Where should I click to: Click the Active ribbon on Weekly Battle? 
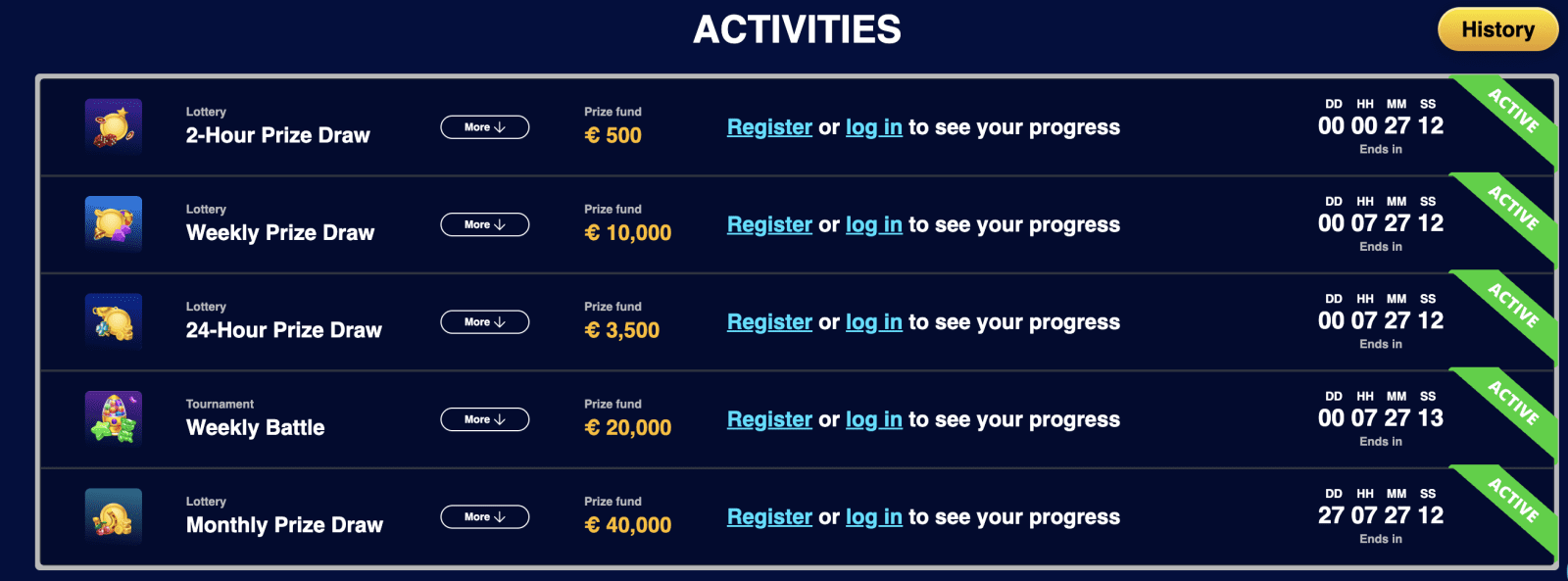coord(1511,404)
